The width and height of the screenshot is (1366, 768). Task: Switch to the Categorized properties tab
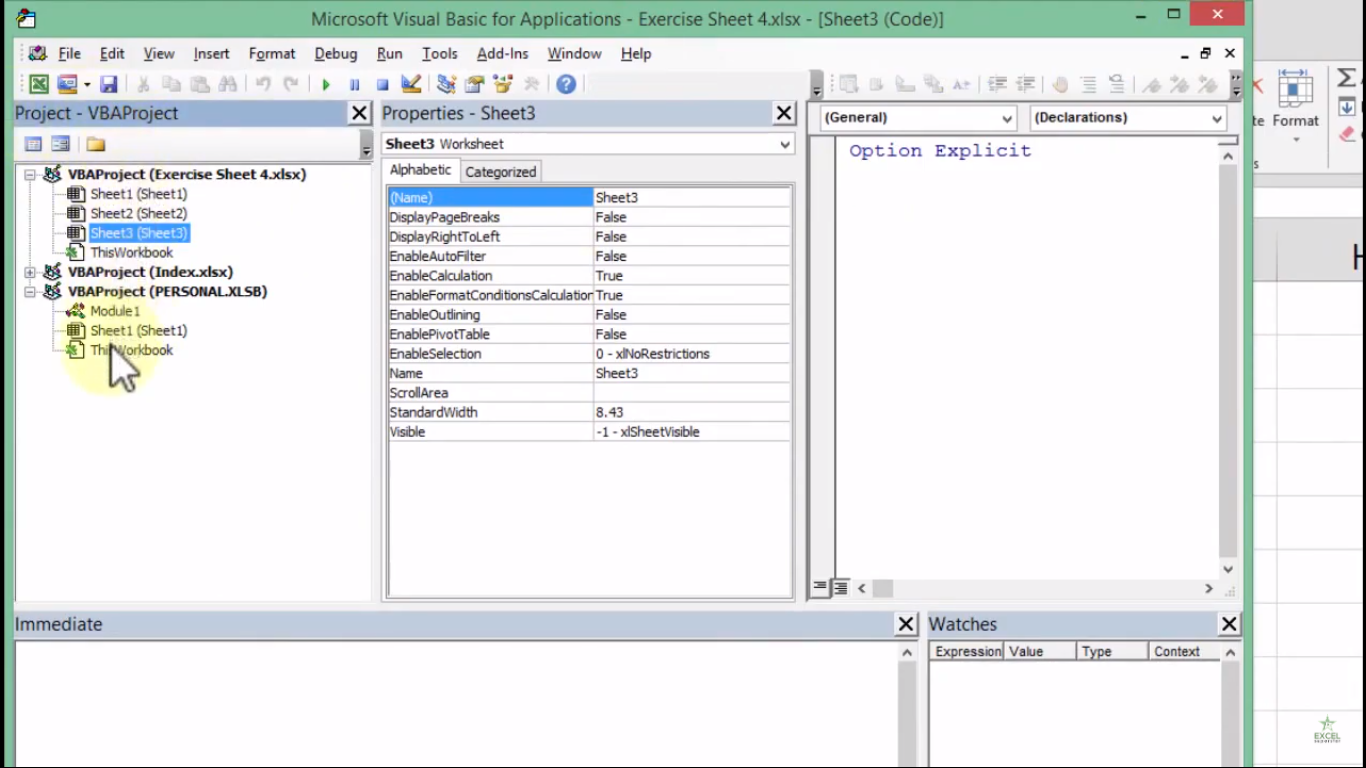(x=500, y=172)
